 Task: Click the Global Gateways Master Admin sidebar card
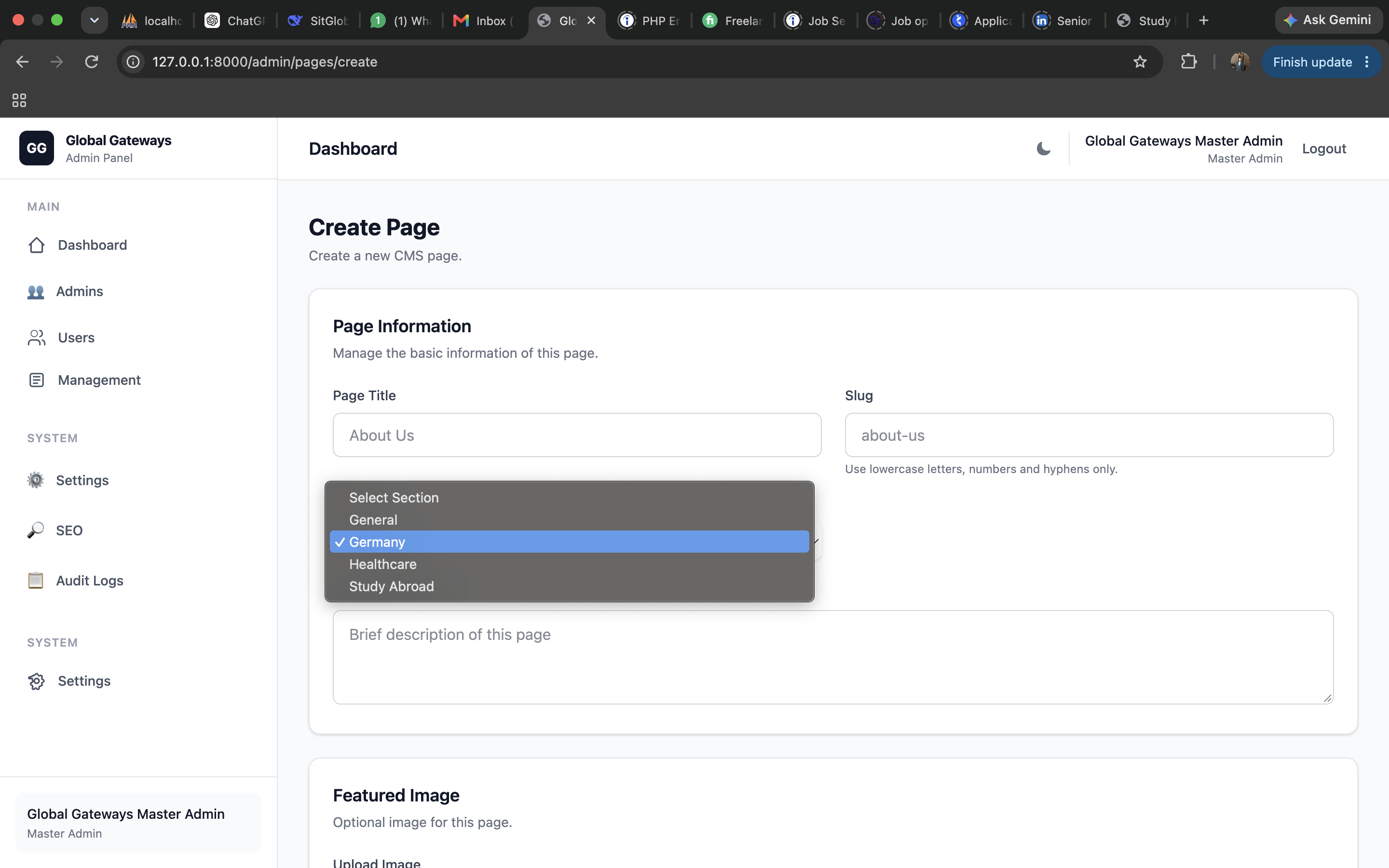[138, 823]
